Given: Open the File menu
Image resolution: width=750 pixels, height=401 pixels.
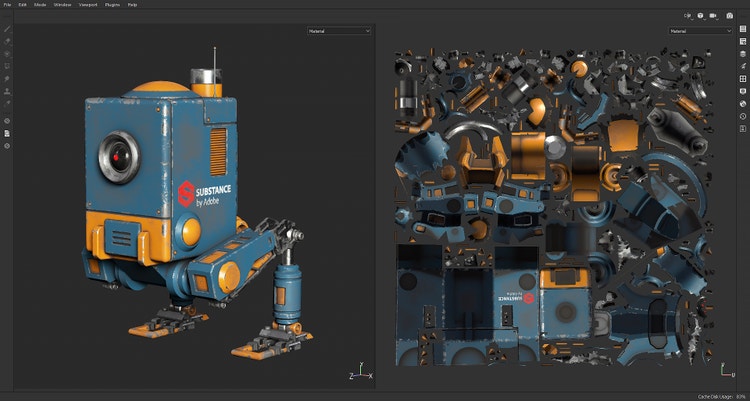Looking at the screenshot, I should pyautogui.click(x=7, y=5).
